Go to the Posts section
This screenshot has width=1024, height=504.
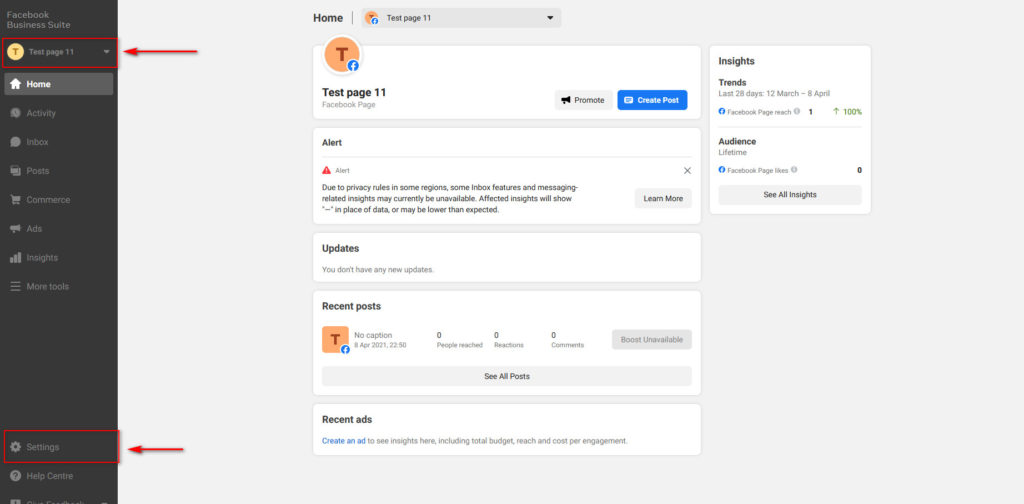(59, 171)
